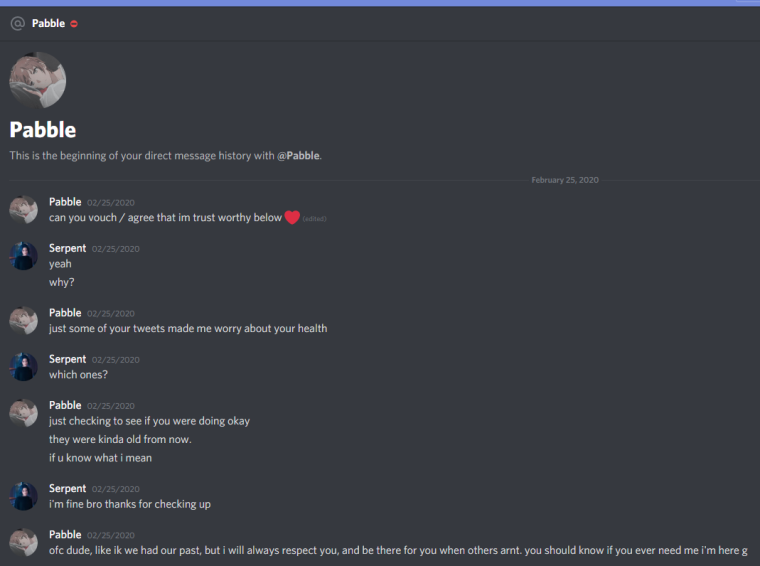
Task: Click Serpent's avatar beside 'i'm fine bro'
Action: pos(23,496)
